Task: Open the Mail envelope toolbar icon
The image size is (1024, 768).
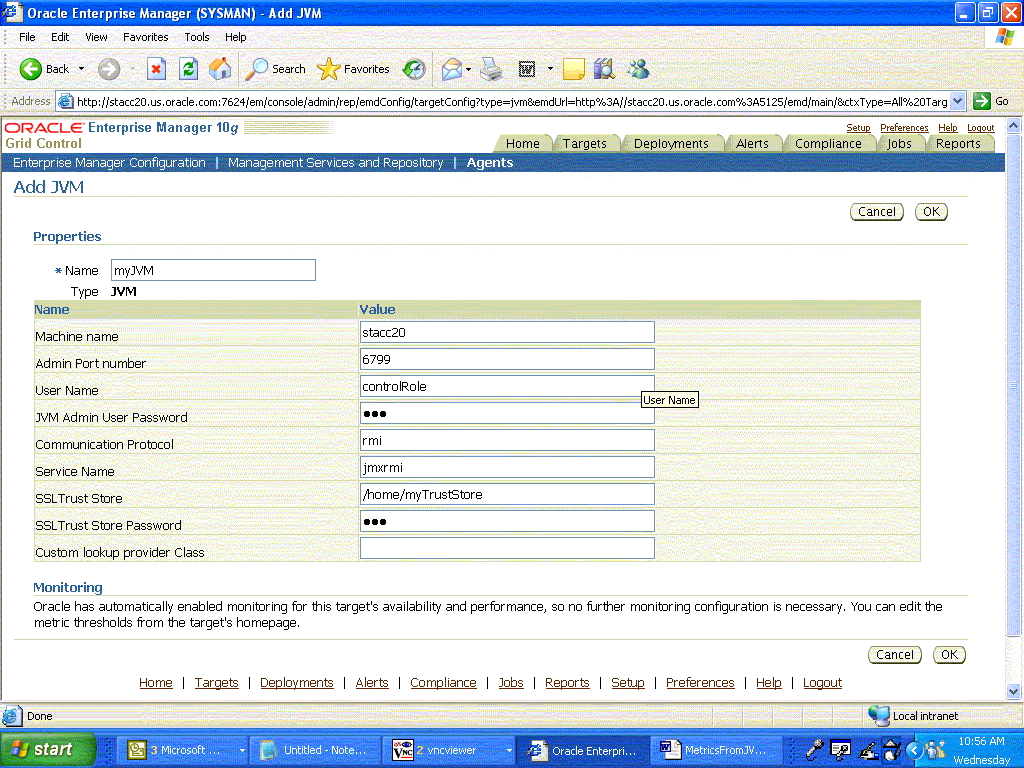Action: (x=451, y=69)
